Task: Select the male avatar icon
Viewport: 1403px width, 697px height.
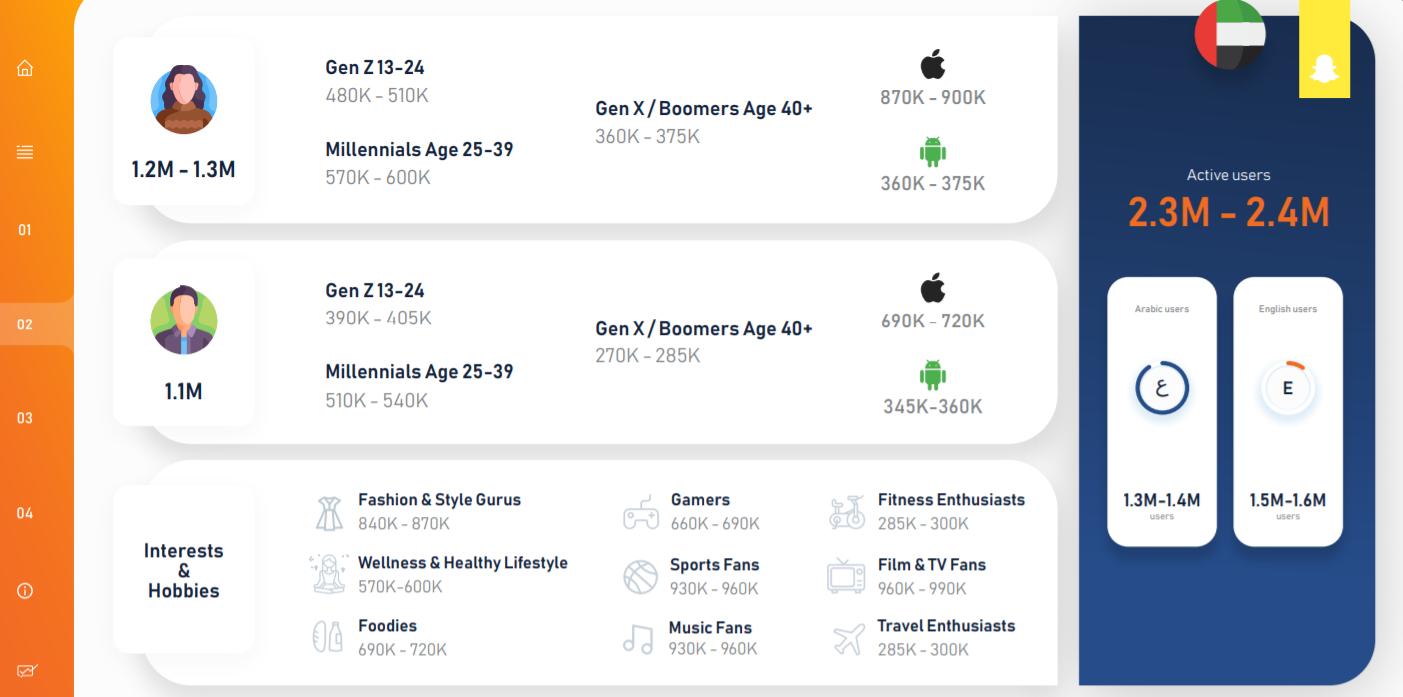Action: pyautogui.click(x=184, y=321)
